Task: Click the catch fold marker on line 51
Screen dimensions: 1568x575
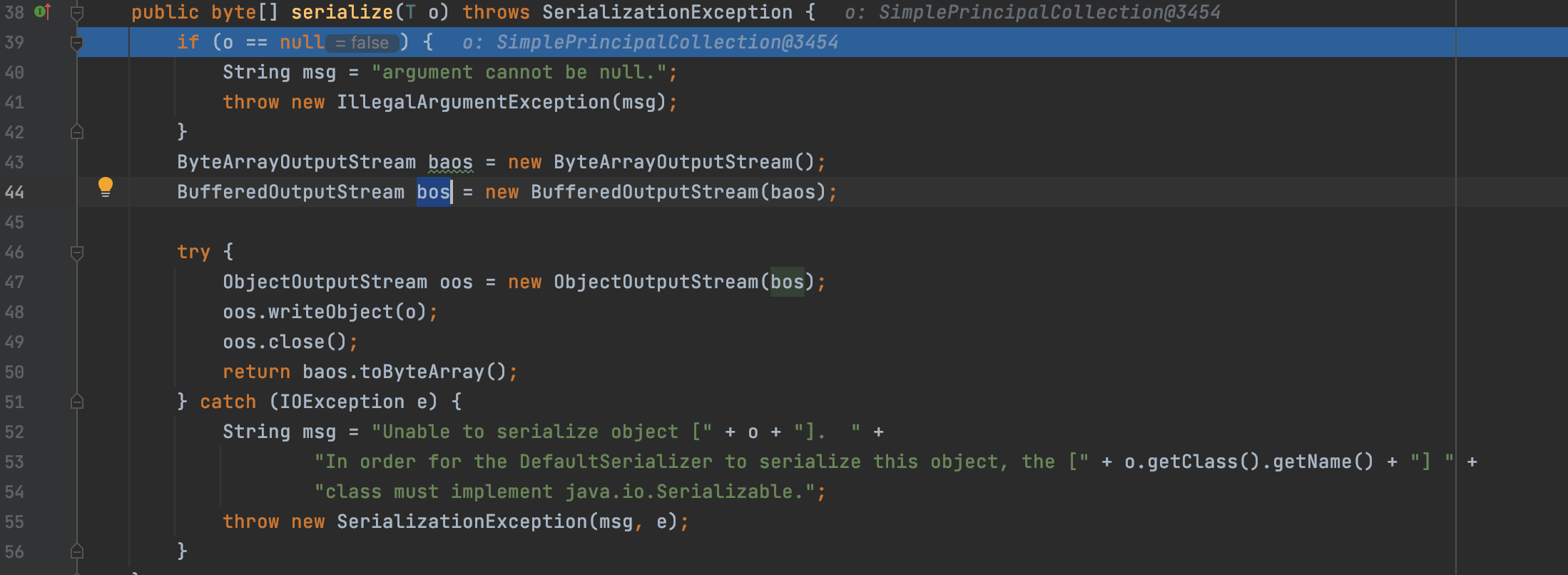Action: click(77, 402)
